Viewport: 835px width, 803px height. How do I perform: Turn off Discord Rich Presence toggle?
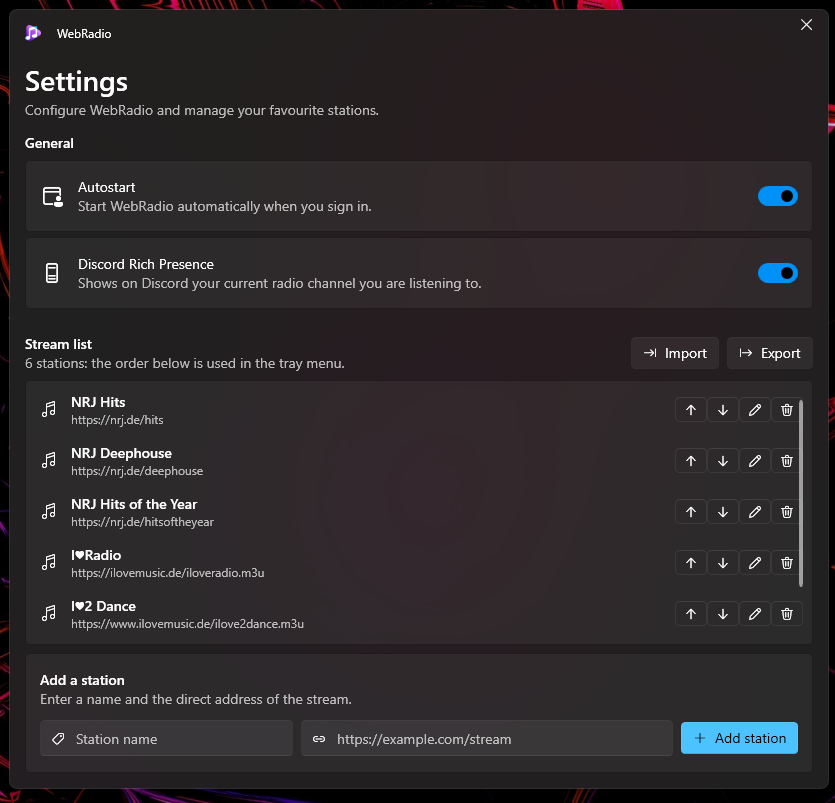(x=777, y=273)
